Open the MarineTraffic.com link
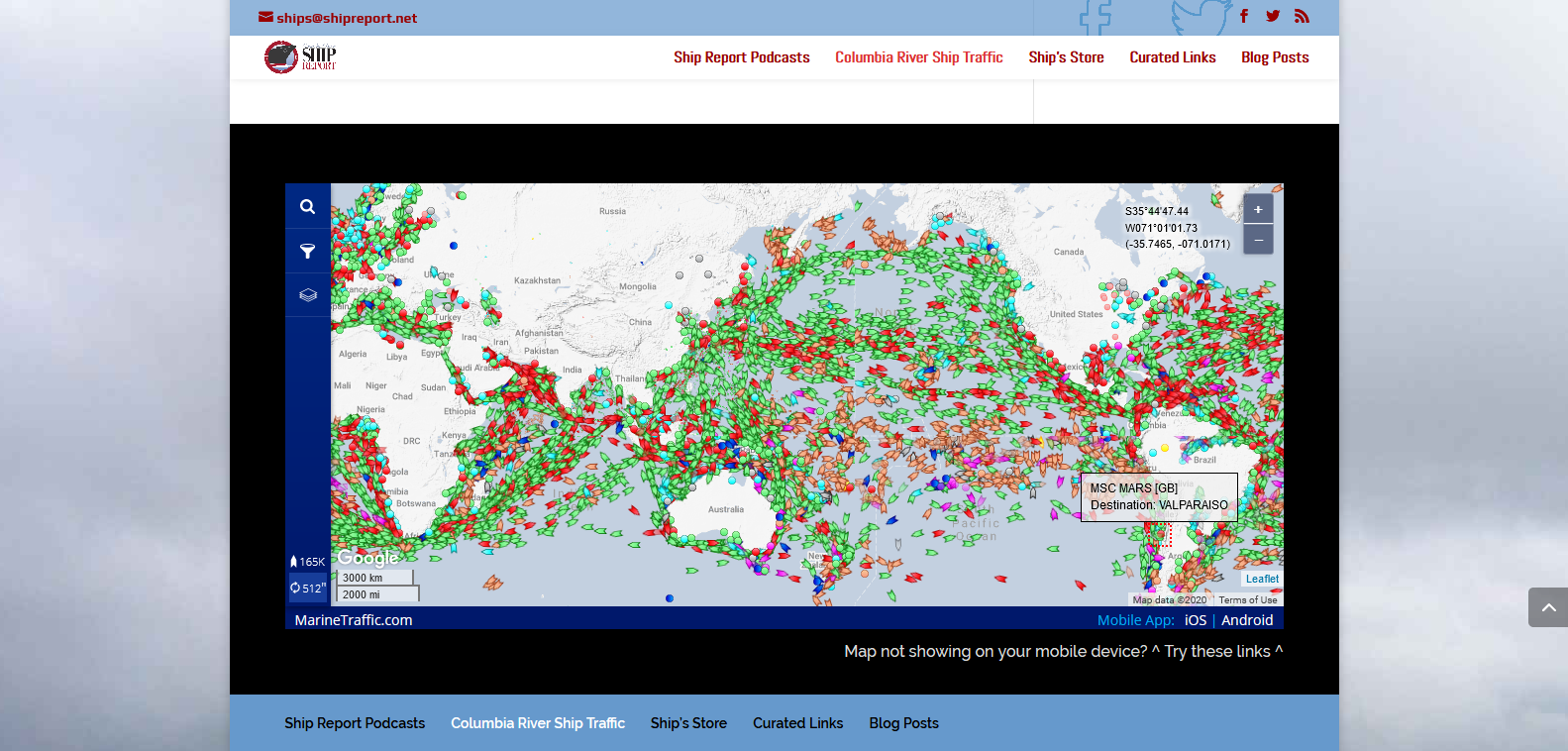 354,620
